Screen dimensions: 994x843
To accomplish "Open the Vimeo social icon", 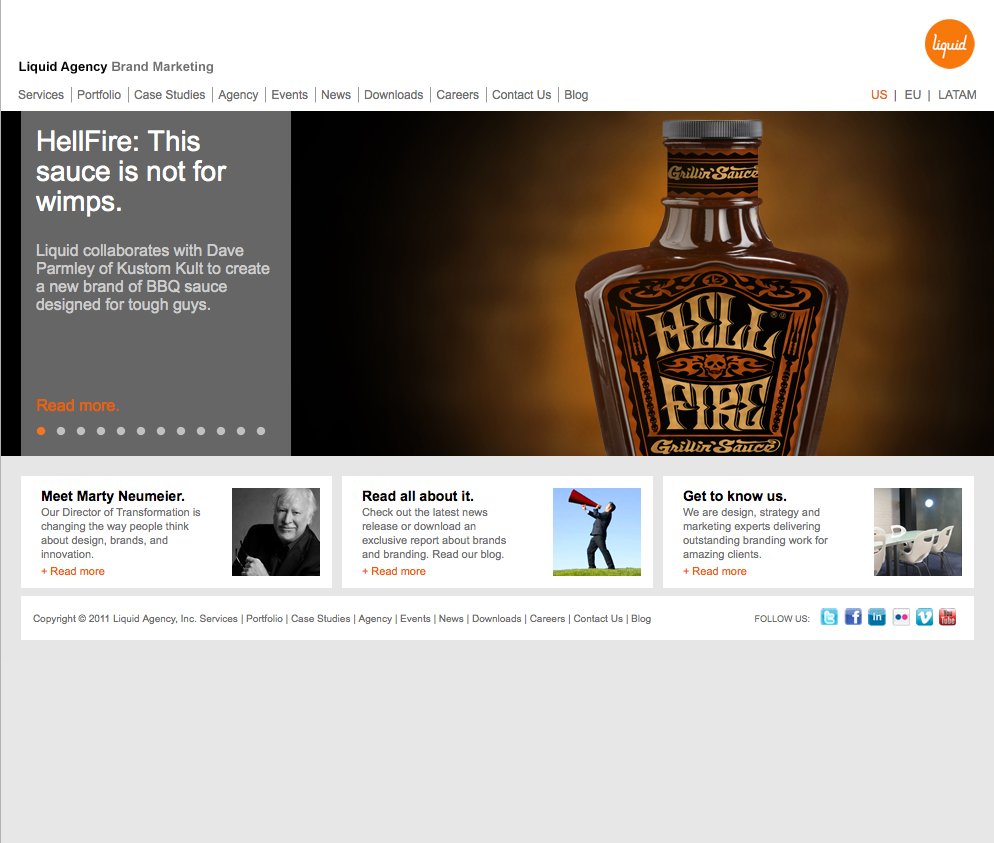I will coord(924,617).
